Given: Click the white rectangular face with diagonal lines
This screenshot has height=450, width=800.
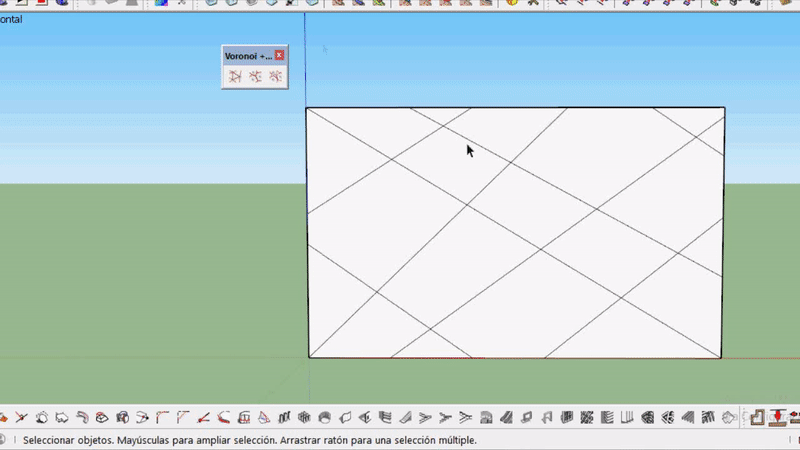Looking at the screenshot, I should point(515,233).
